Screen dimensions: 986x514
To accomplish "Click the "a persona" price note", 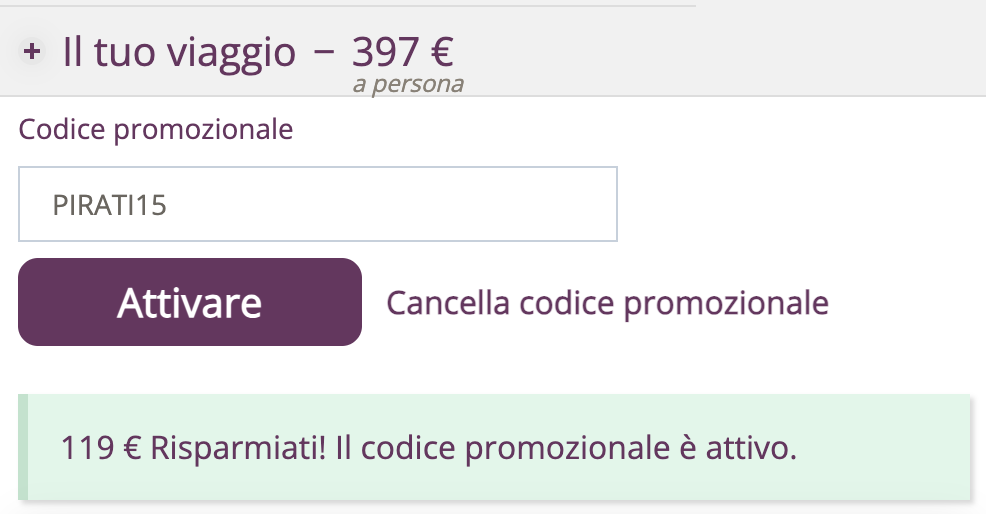I will pyautogui.click(x=409, y=84).
